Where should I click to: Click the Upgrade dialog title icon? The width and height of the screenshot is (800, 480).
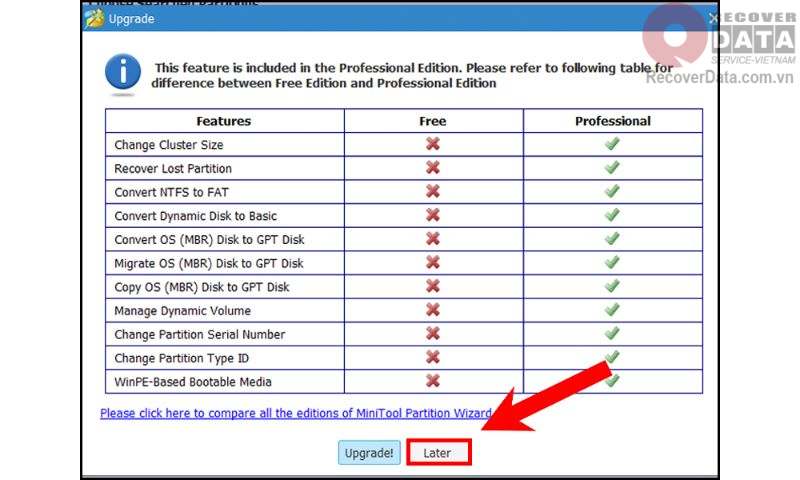[x=94, y=19]
